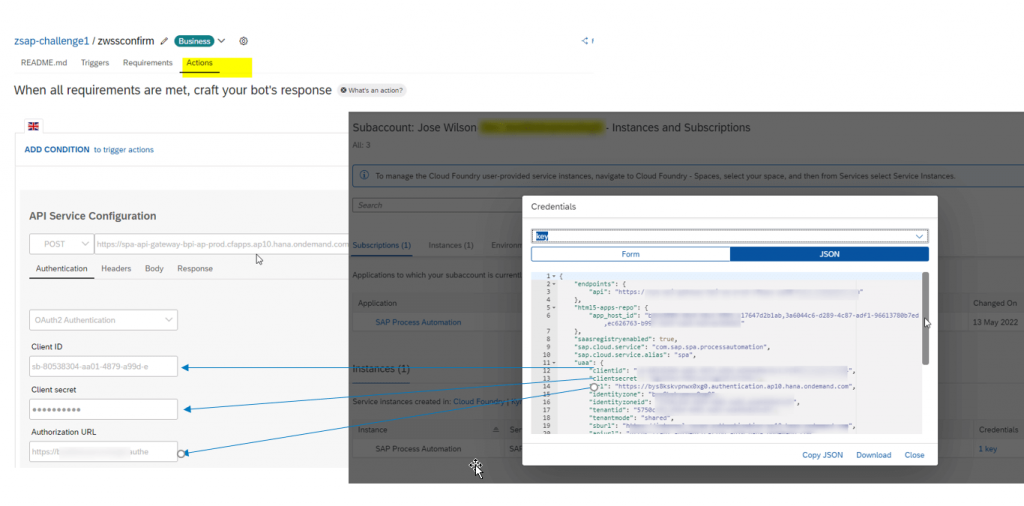Switch to the Triggers tab

pyautogui.click(x=95, y=63)
